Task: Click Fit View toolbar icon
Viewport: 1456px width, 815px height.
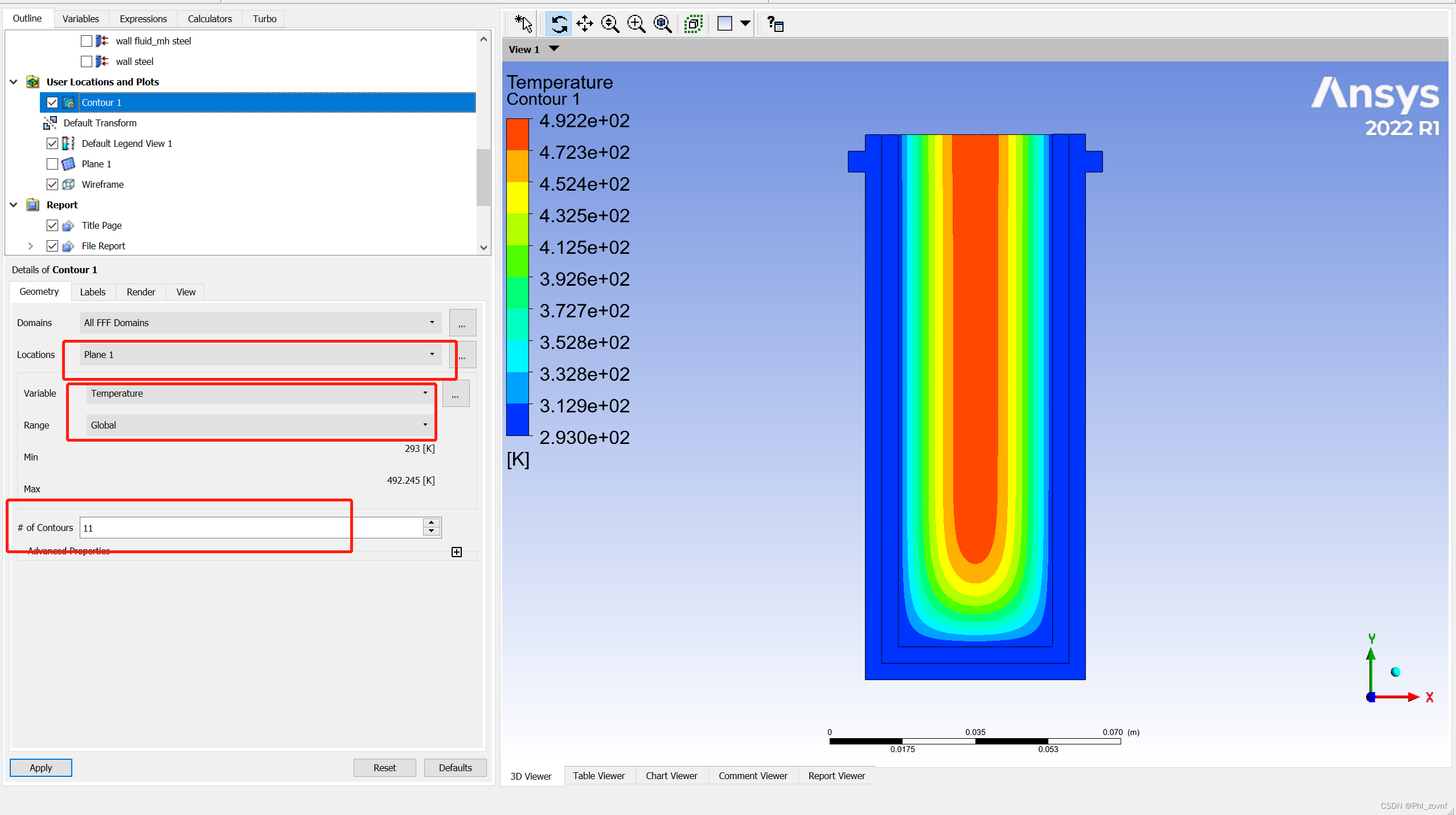Action: 662,24
